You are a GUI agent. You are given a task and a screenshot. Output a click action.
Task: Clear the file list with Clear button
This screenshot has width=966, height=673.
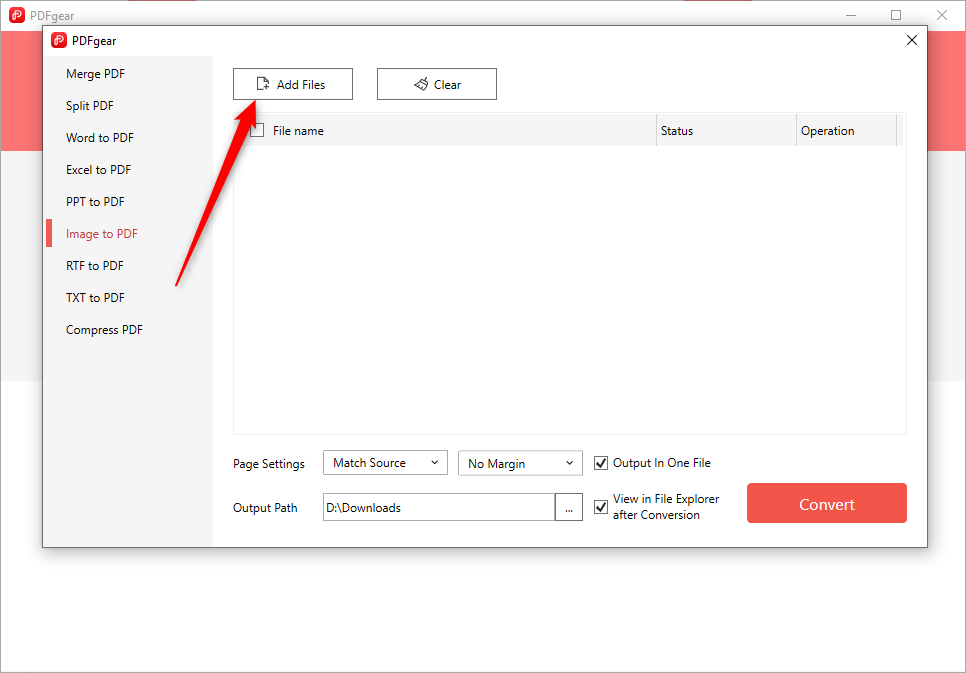[x=437, y=84]
